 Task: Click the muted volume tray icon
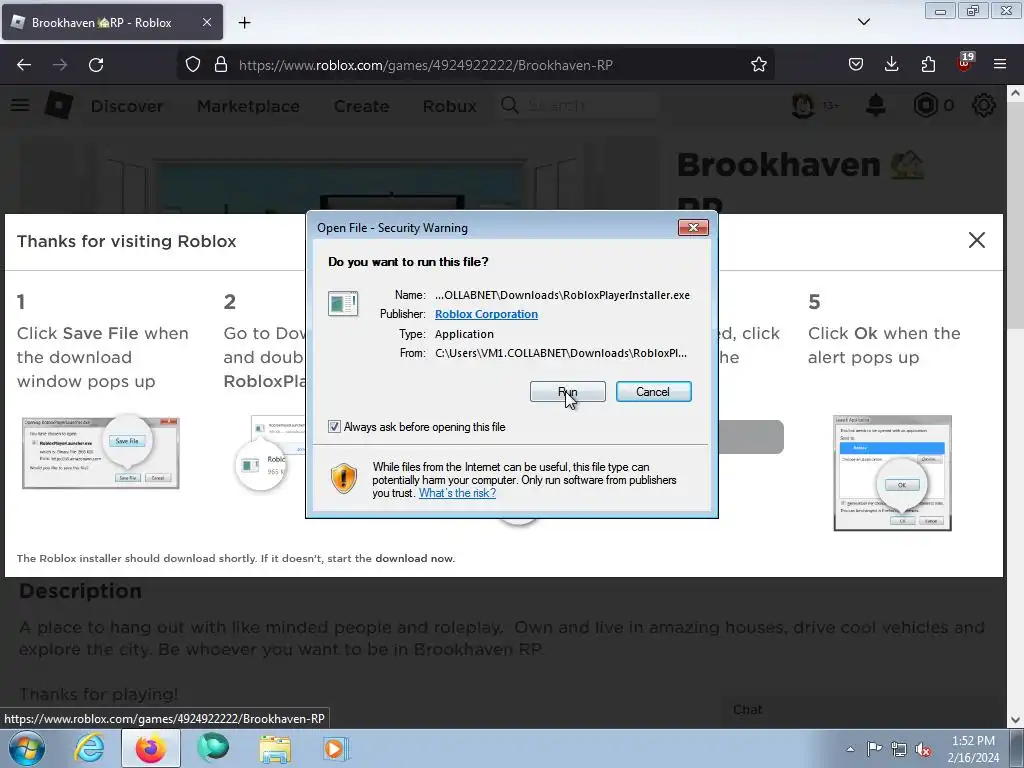923,749
